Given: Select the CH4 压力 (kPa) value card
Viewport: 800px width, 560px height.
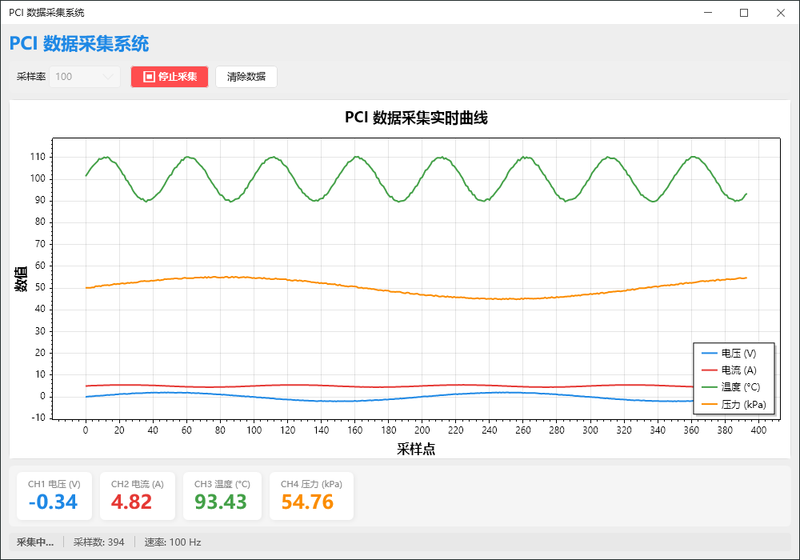Looking at the screenshot, I should click(x=311, y=496).
